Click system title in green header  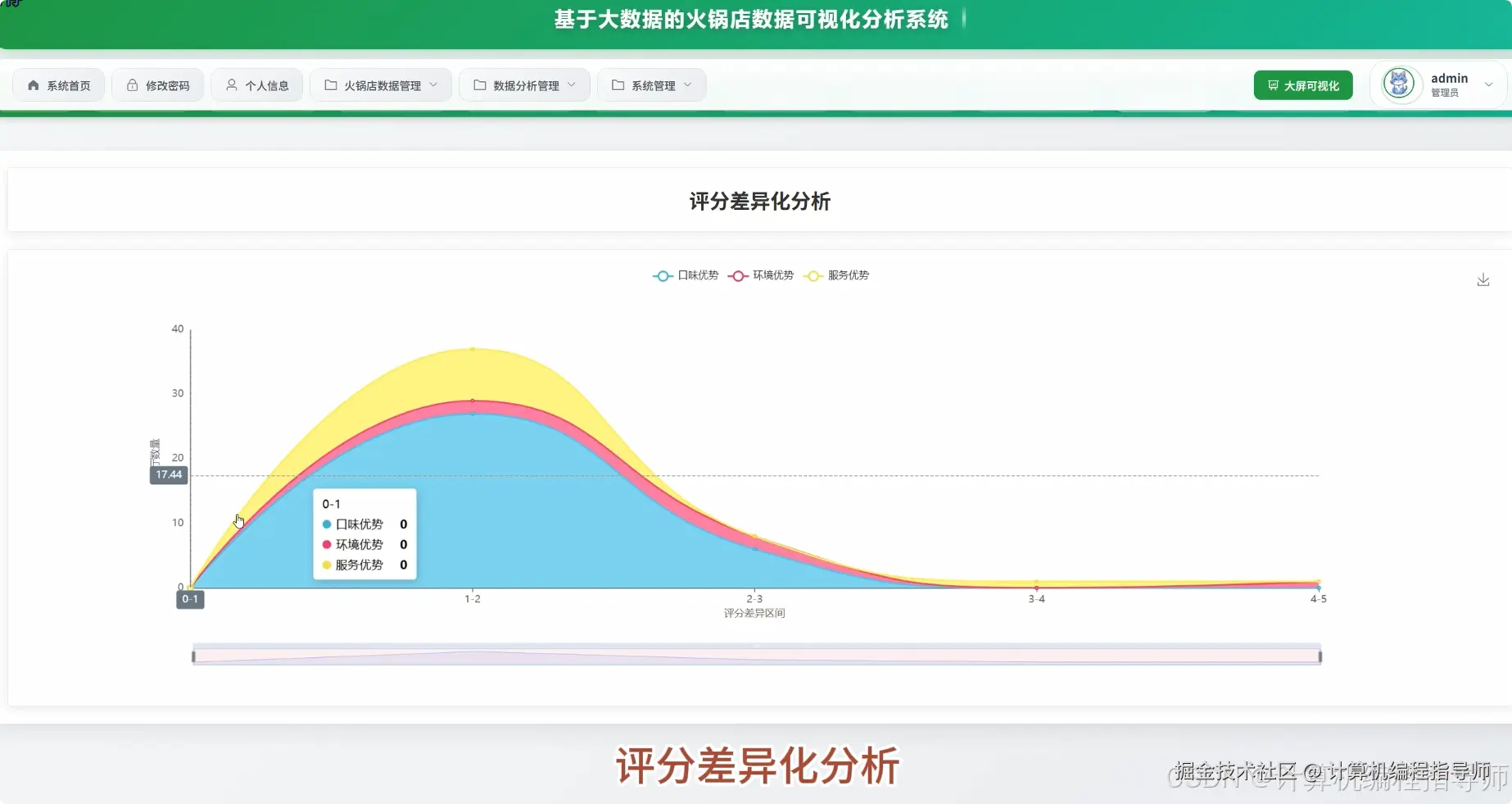tap(751, 20)
